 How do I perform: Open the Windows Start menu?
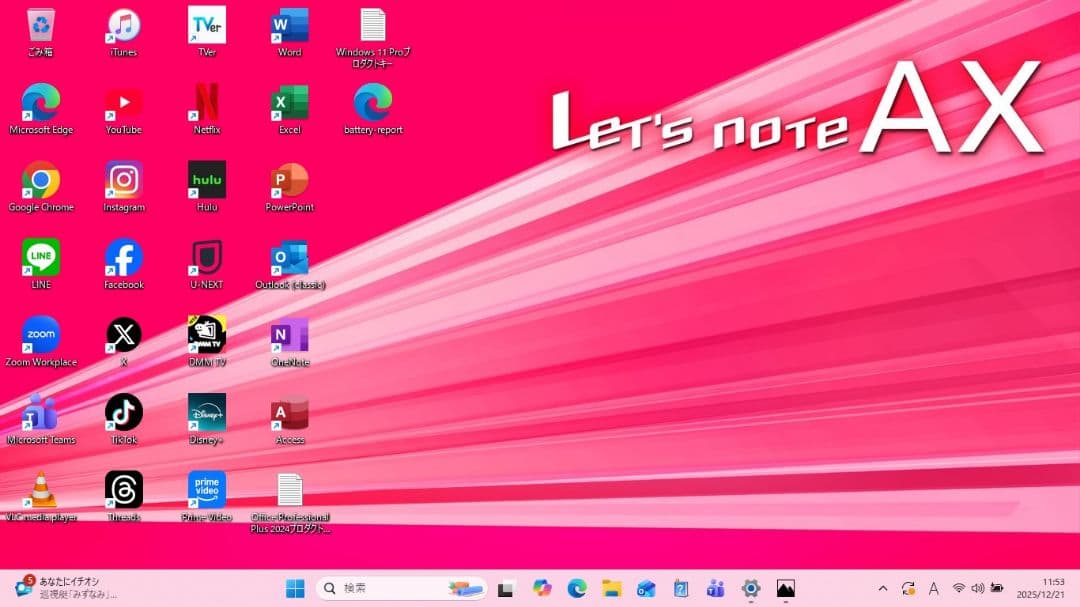tap(296, 588)
